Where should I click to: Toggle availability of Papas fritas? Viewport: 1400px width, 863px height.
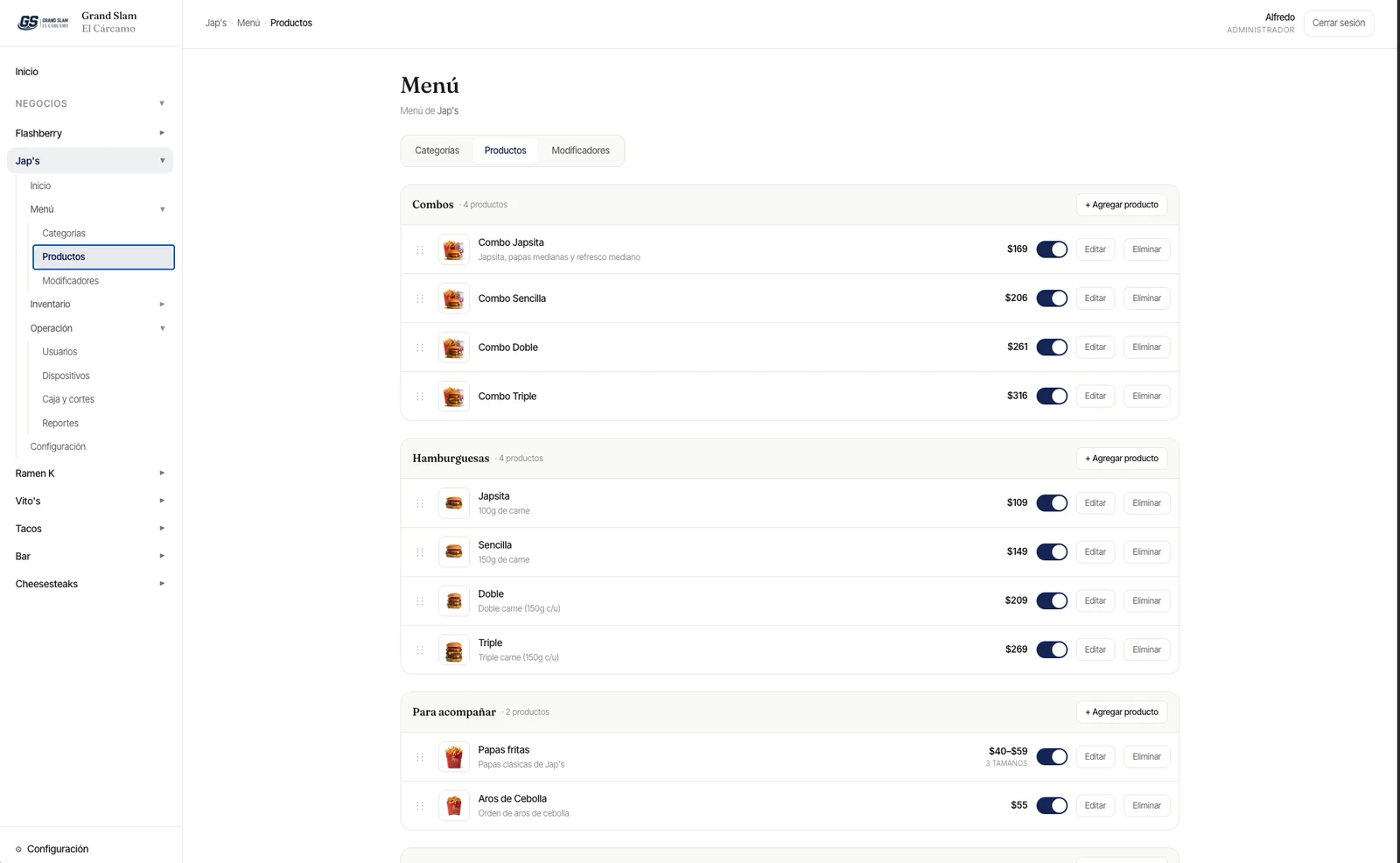(x=1052, y=757)
